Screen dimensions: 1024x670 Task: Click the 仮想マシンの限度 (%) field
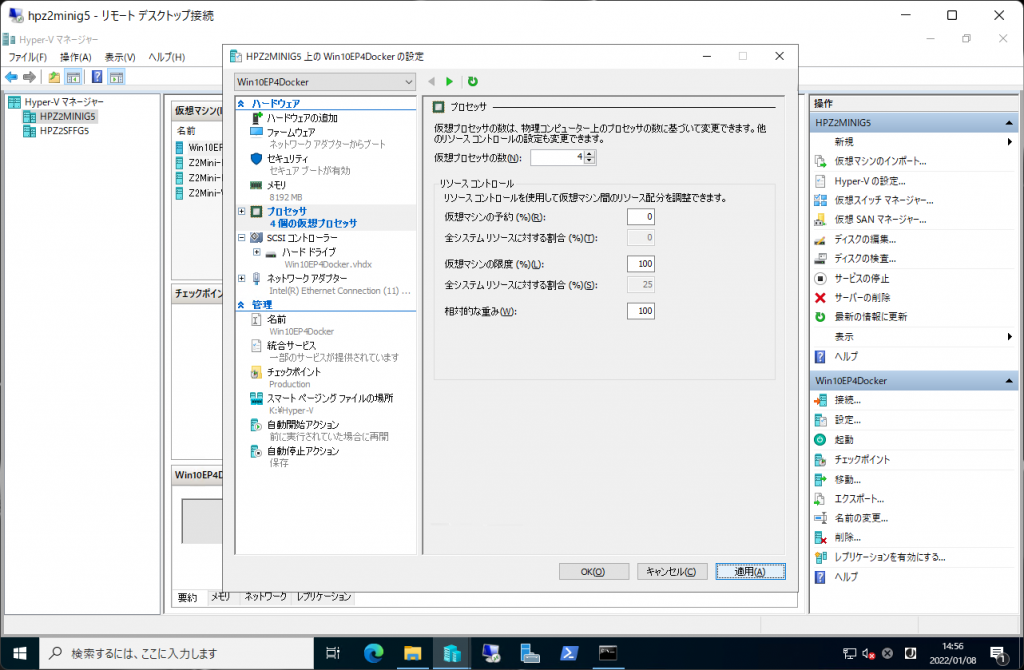[641, 264]
